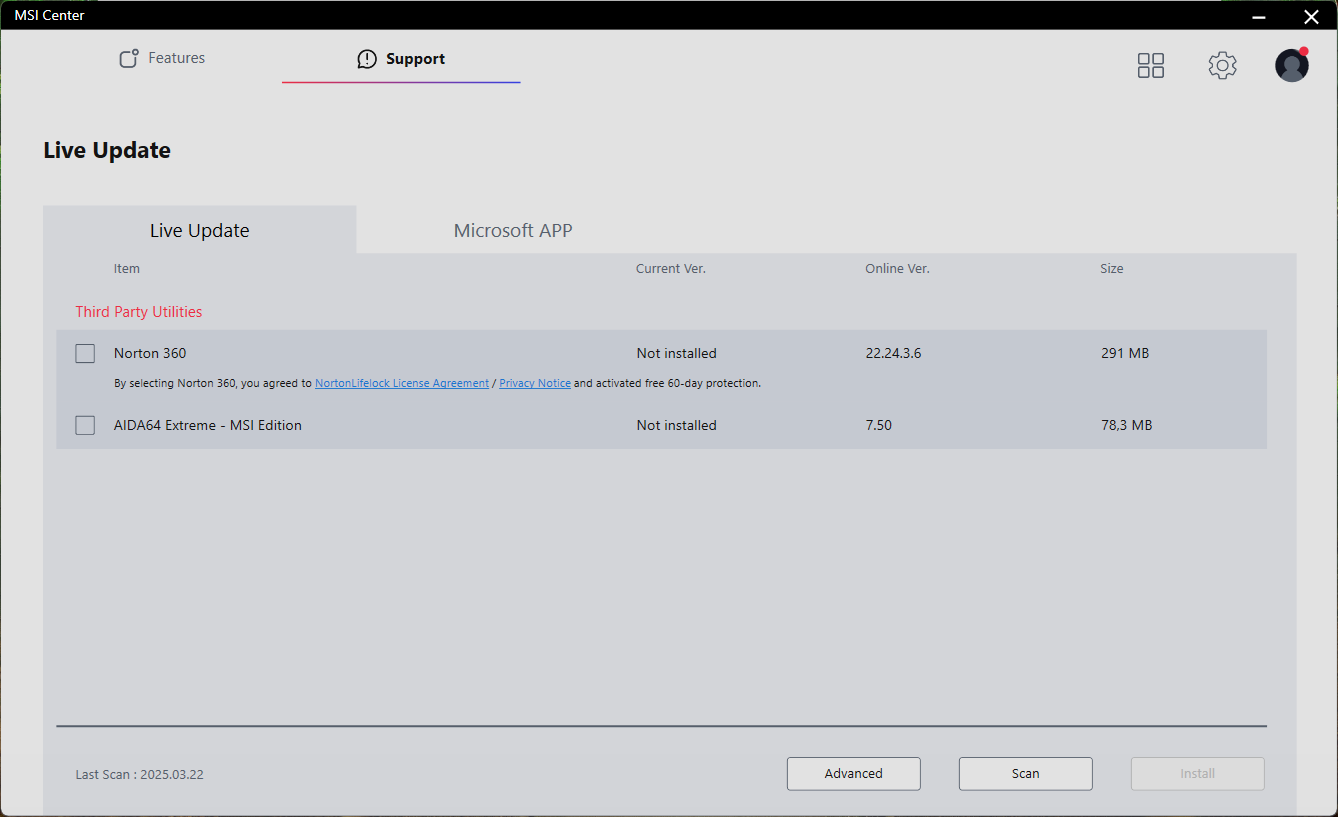
Task: Click the Current Ver. column header
Action: pyautogui.click(x=671, y=269)
